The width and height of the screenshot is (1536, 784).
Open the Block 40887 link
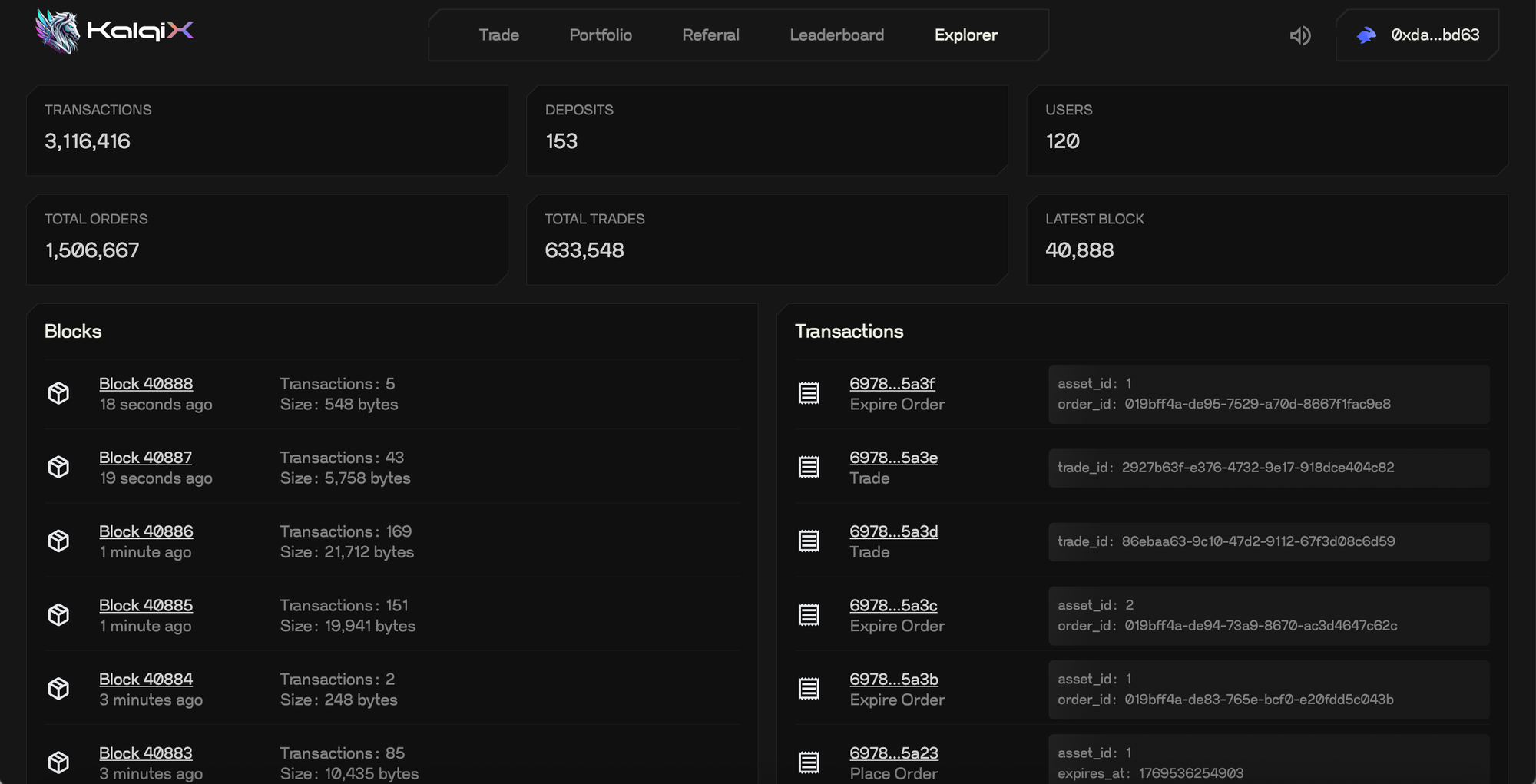(145, 458)
